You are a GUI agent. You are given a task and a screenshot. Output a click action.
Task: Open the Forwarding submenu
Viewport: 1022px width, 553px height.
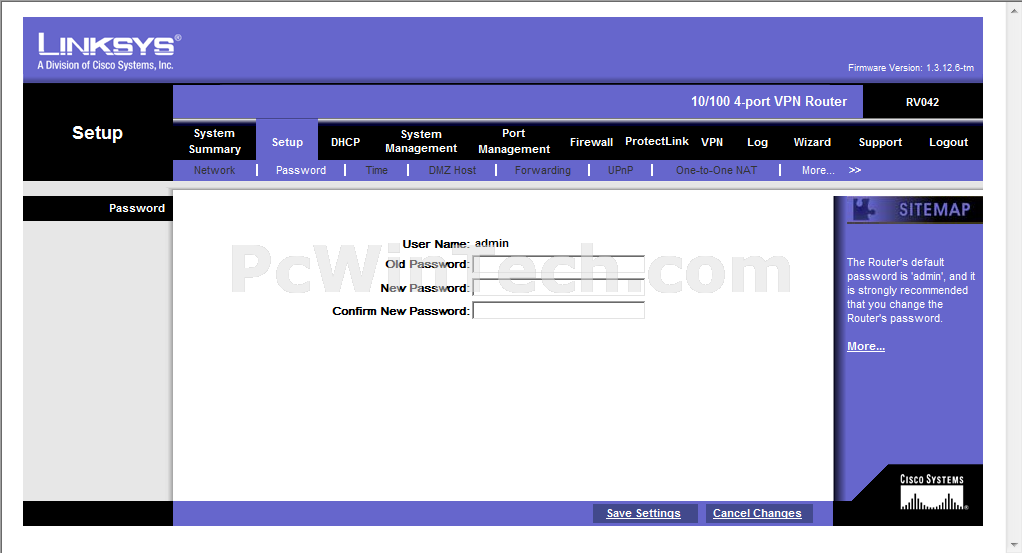[543, 170]
